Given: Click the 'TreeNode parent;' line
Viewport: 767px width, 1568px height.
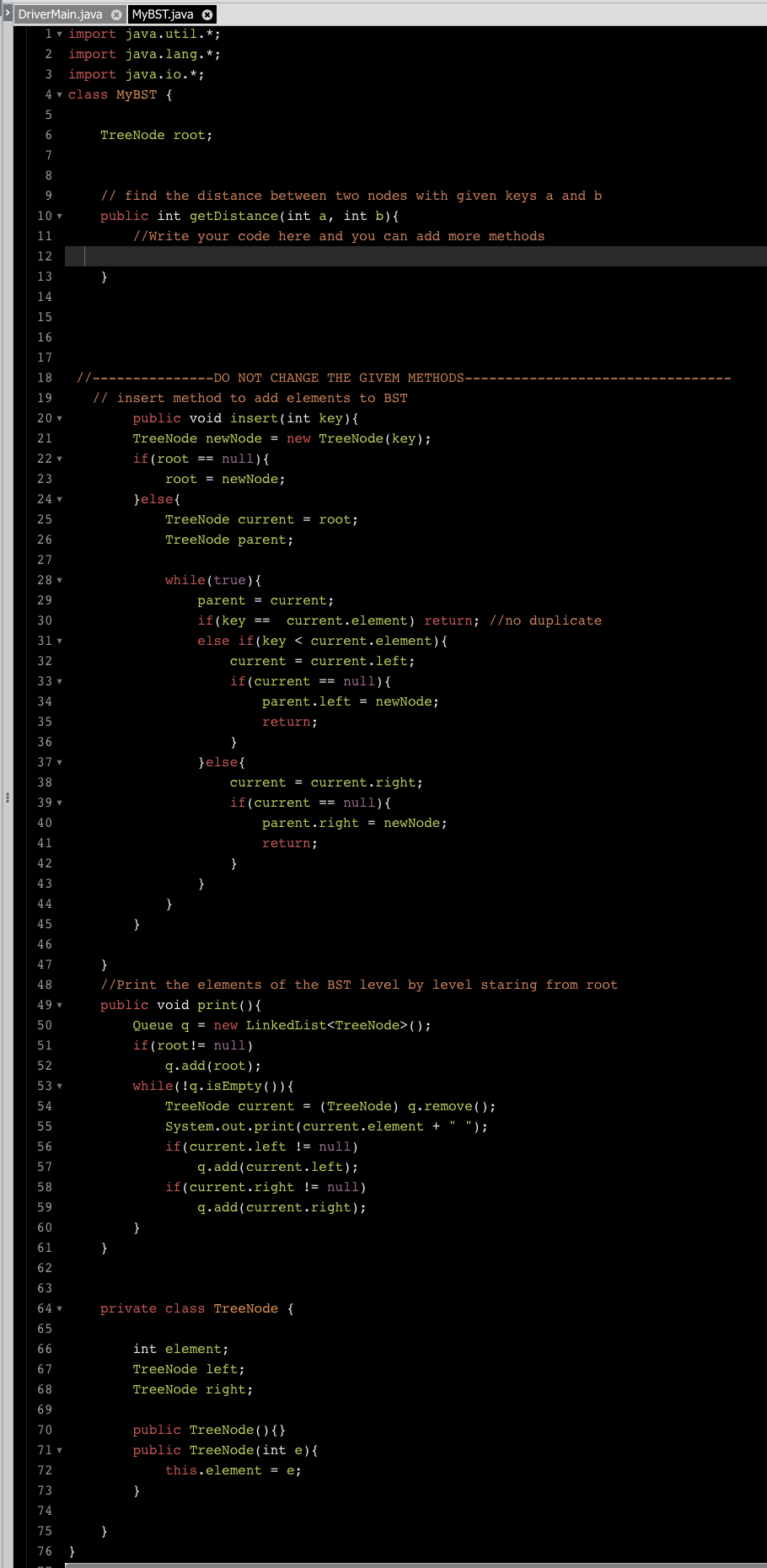Looking at the screenshot, I should point(229,540).
